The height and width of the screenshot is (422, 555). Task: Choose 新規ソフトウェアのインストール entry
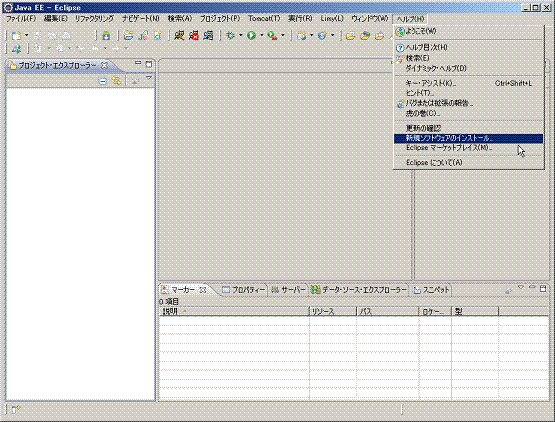(469, 138)
